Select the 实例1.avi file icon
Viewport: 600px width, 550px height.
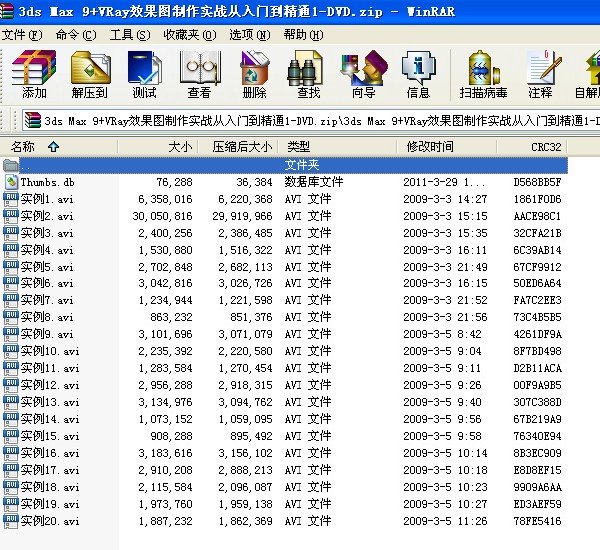coord(11,199)
